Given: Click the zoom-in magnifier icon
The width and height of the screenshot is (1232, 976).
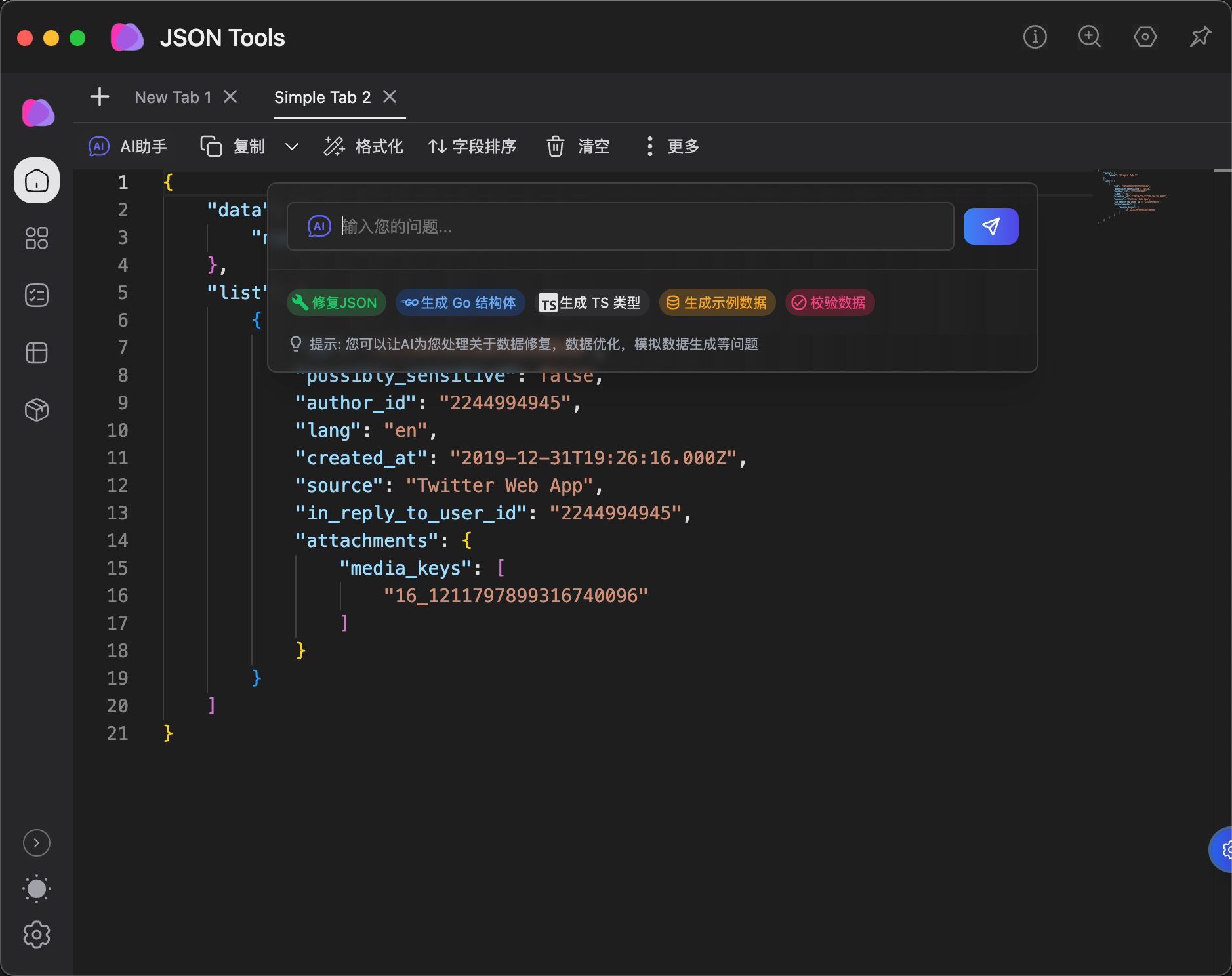Looking at the screenshot, I should (1090, 37).
